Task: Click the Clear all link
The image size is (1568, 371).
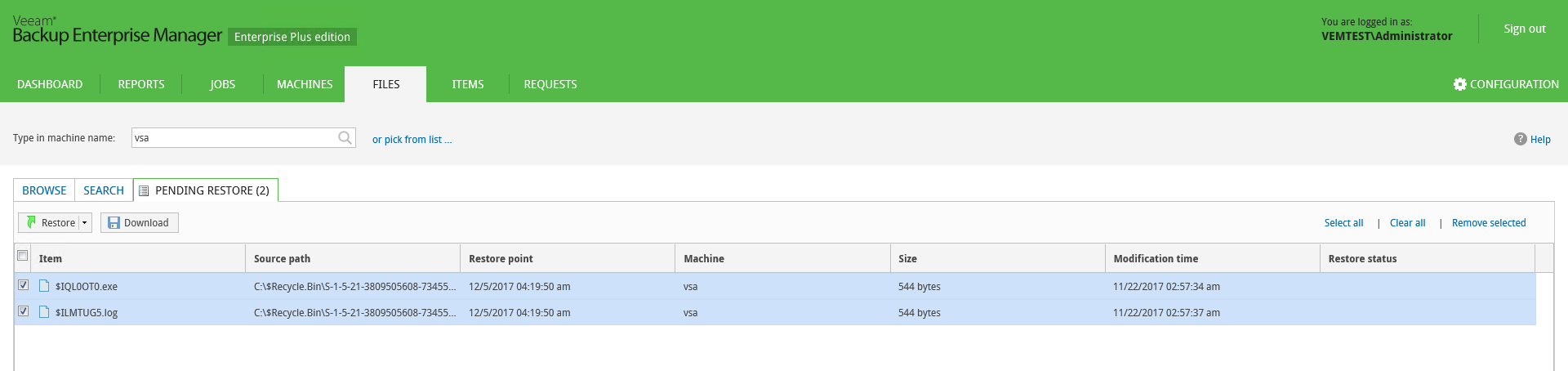Action: (1407, 223)
